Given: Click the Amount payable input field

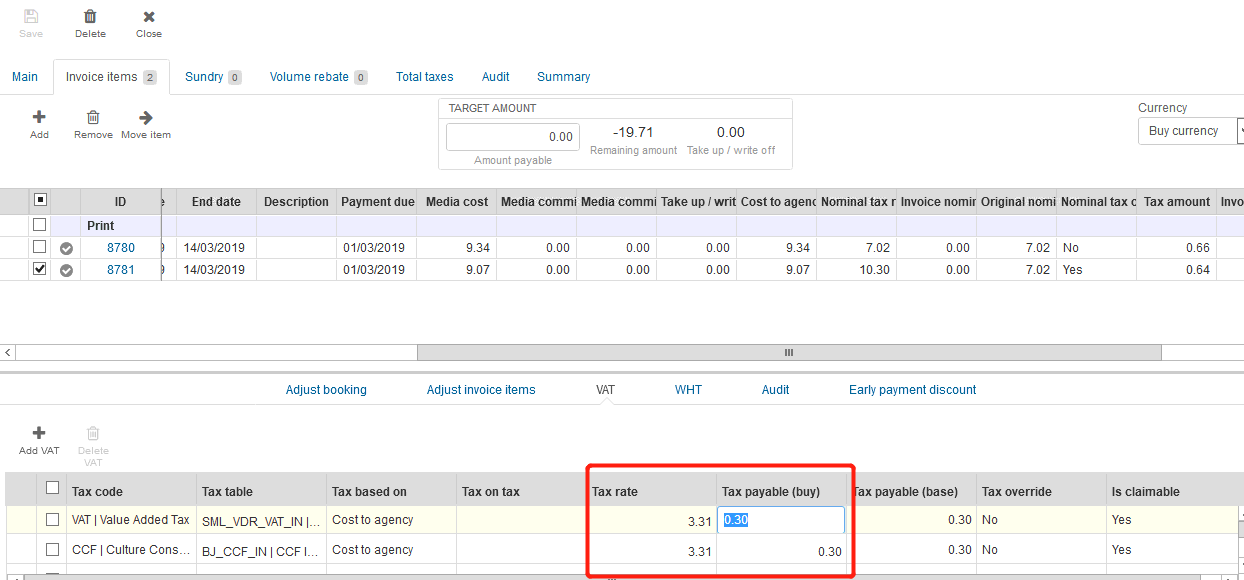Looking at the screenshot, I should coord(513,137).
